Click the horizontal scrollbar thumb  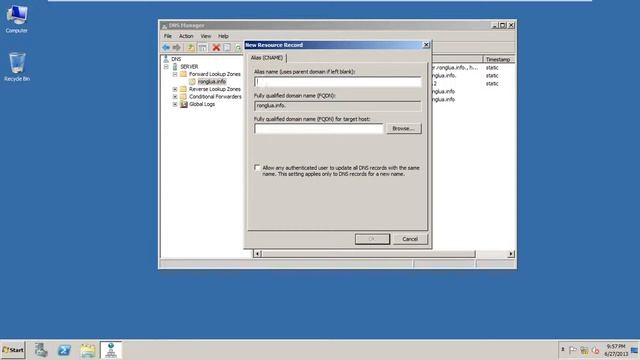coord(368,254)
